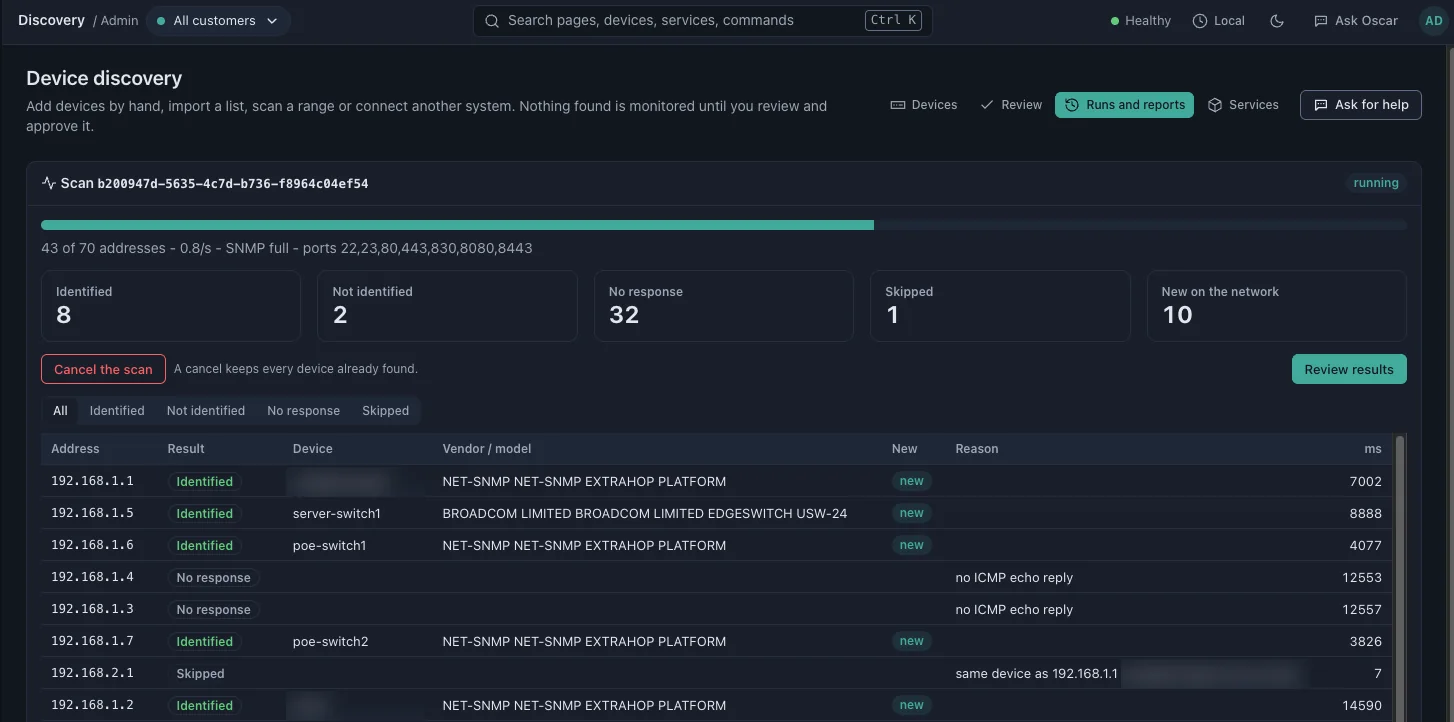This screenshot has width=1454, height=722.
Task: Click the scan ID b200947d text
Action: pyautogui.click(x=233, y=183)
